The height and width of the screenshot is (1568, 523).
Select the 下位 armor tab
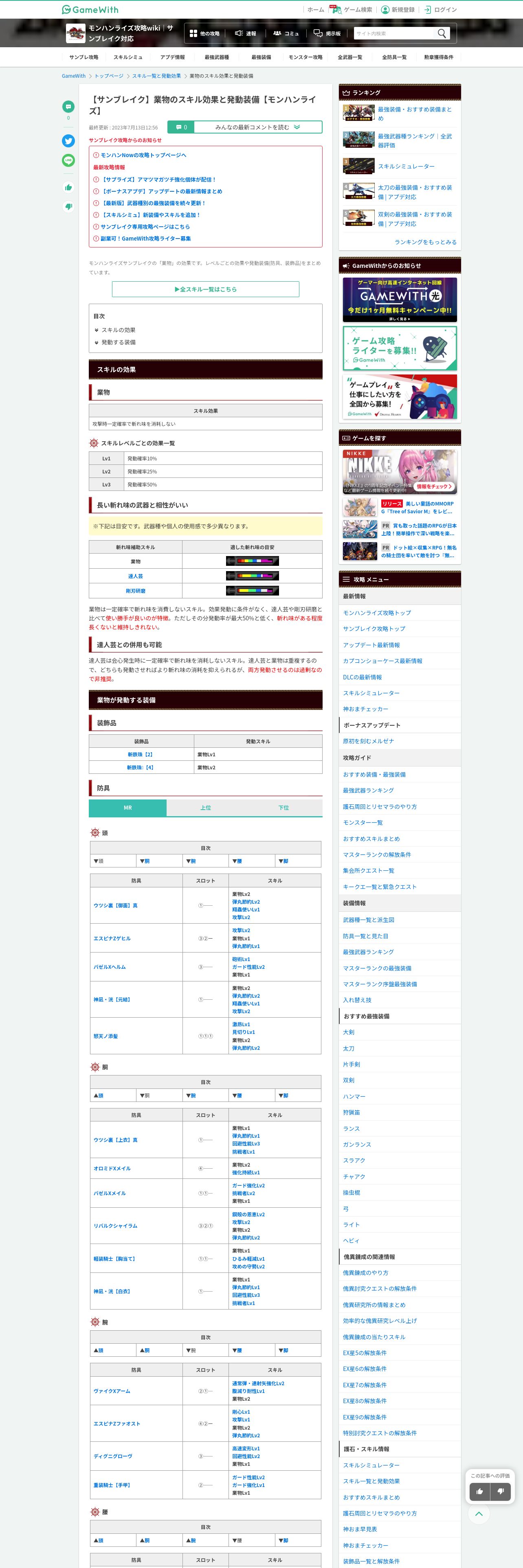click(284, 808)
